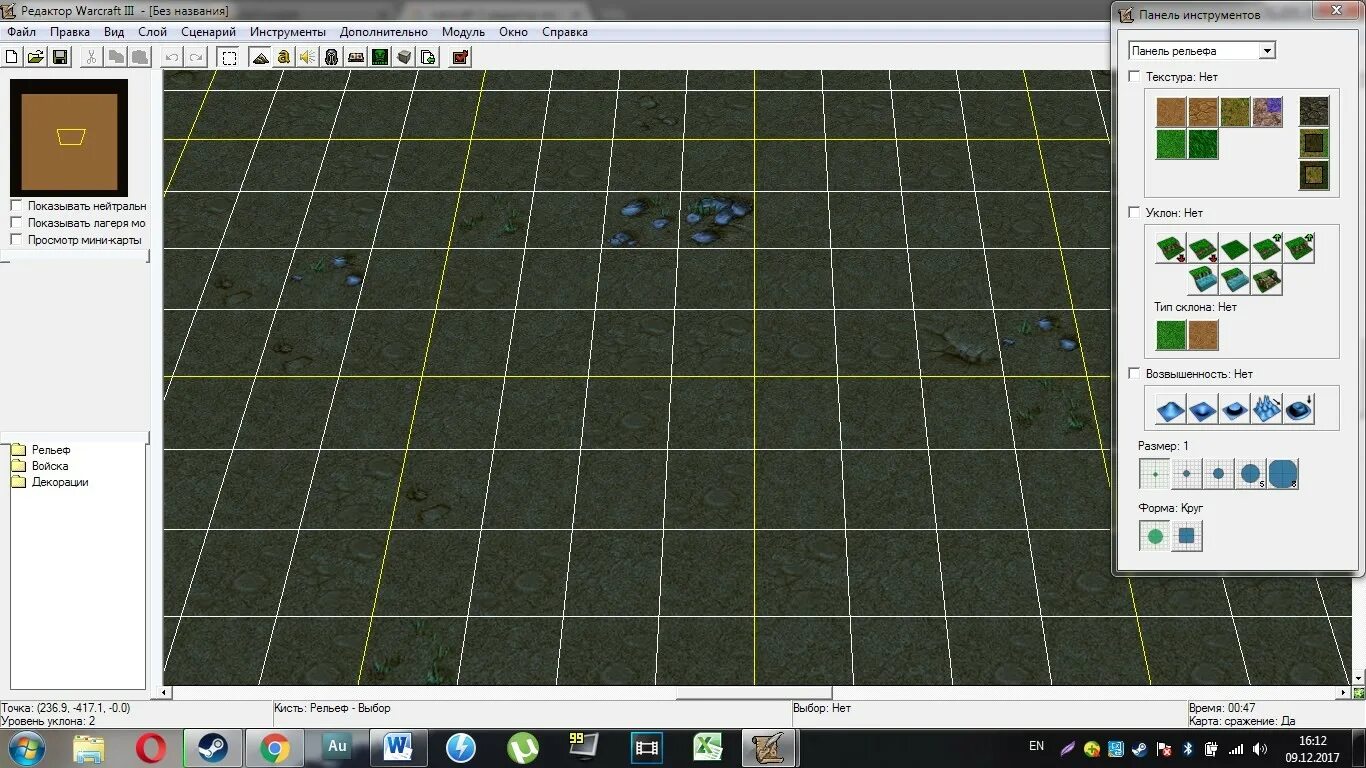
Task: Enable the Текстура checkbox
Action: pos(1134,76)
